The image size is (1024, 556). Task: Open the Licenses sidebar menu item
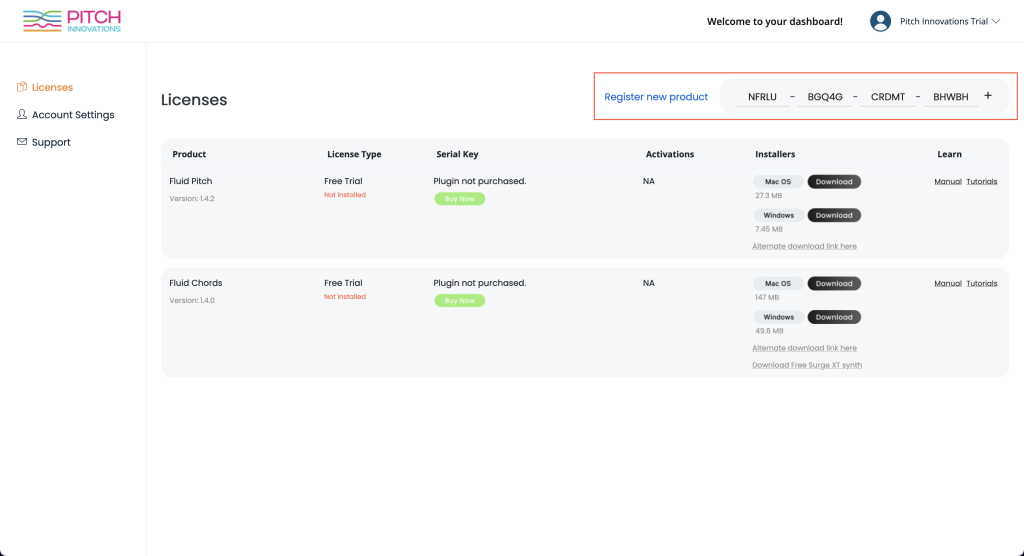(x=52, y=87)
